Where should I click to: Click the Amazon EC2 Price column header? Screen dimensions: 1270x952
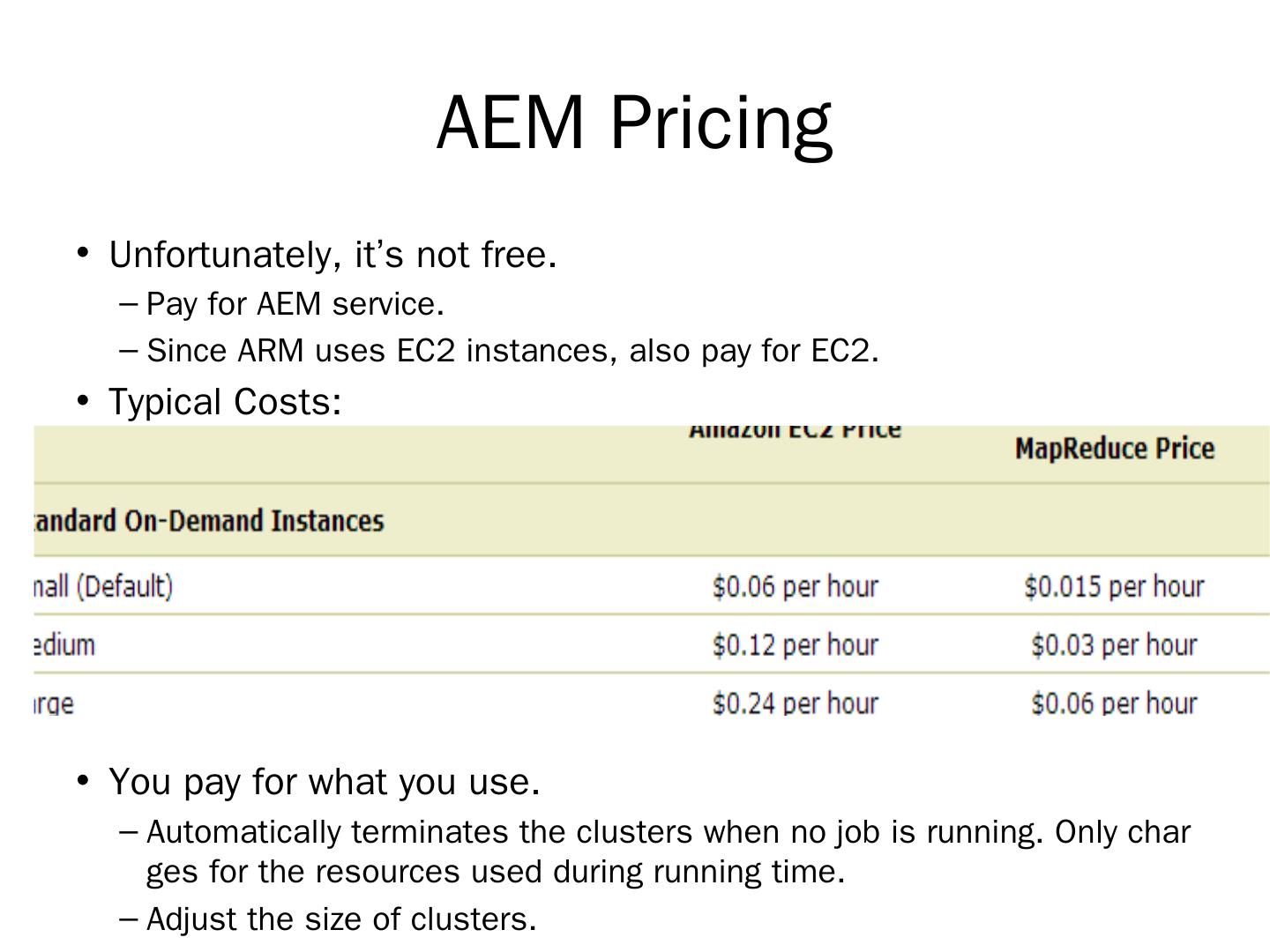tap(795, 432)
